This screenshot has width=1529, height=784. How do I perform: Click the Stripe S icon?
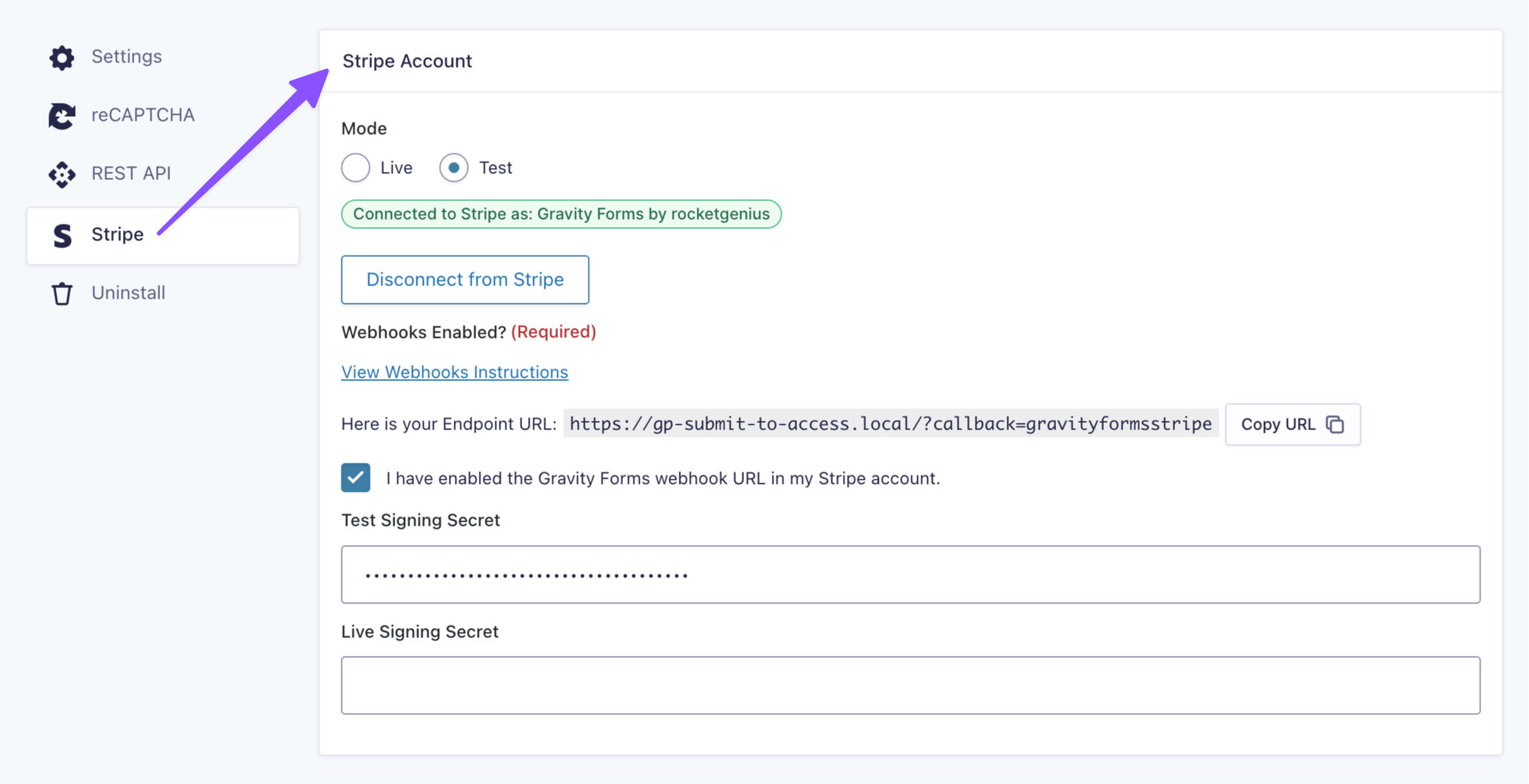pyautogui.click(x=62, y=235)
